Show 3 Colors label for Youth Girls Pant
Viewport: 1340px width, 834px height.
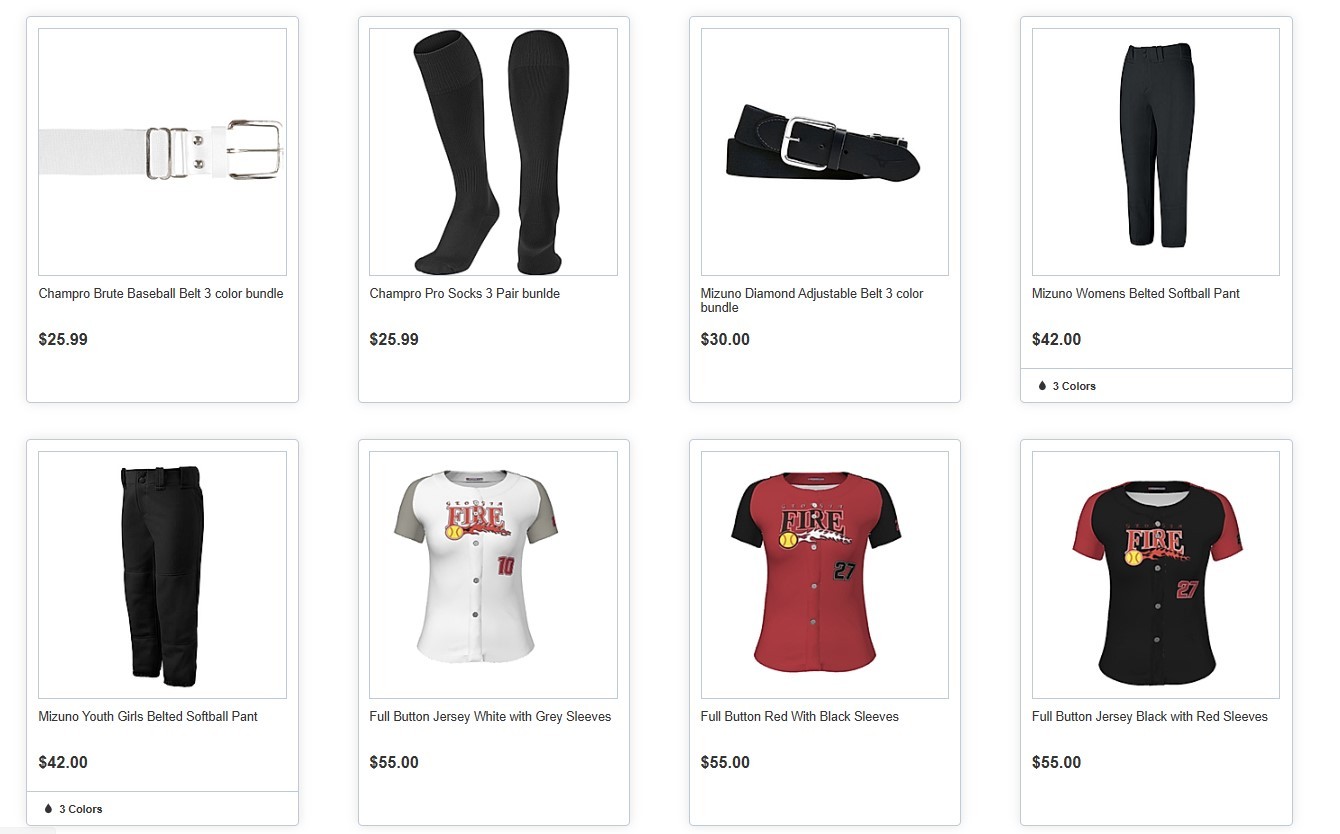[x=81, y=809]
